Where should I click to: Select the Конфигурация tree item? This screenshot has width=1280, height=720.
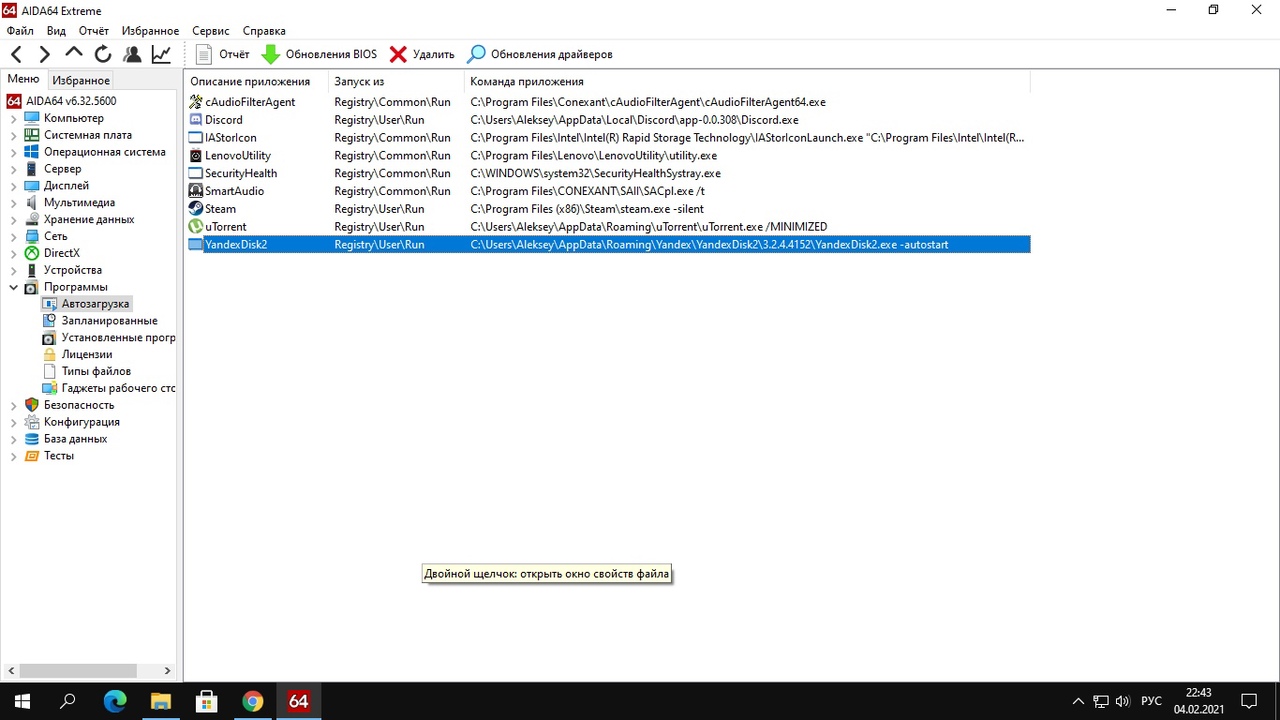tap(82, 422)
